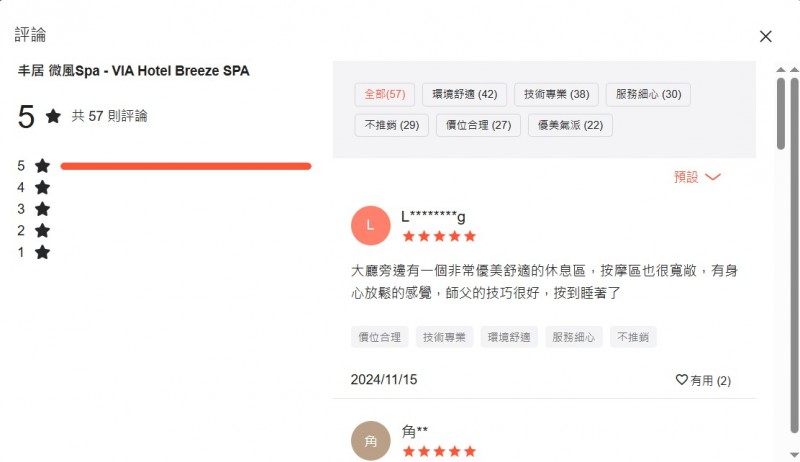Click the 1-star row star icon

coord(42,252)
